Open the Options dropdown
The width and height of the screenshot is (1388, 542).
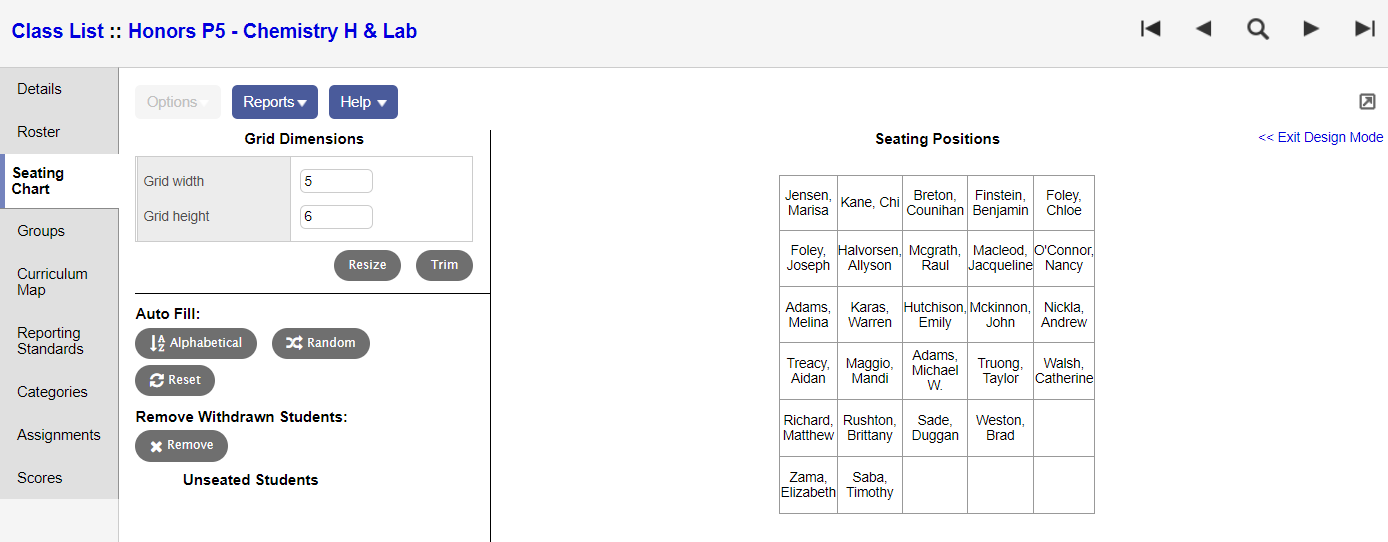click(x=177, y=102)
